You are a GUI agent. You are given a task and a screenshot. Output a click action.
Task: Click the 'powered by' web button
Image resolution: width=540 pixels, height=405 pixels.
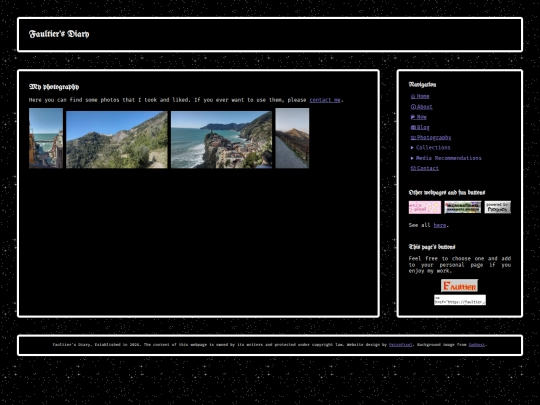(x=498, y=207)
